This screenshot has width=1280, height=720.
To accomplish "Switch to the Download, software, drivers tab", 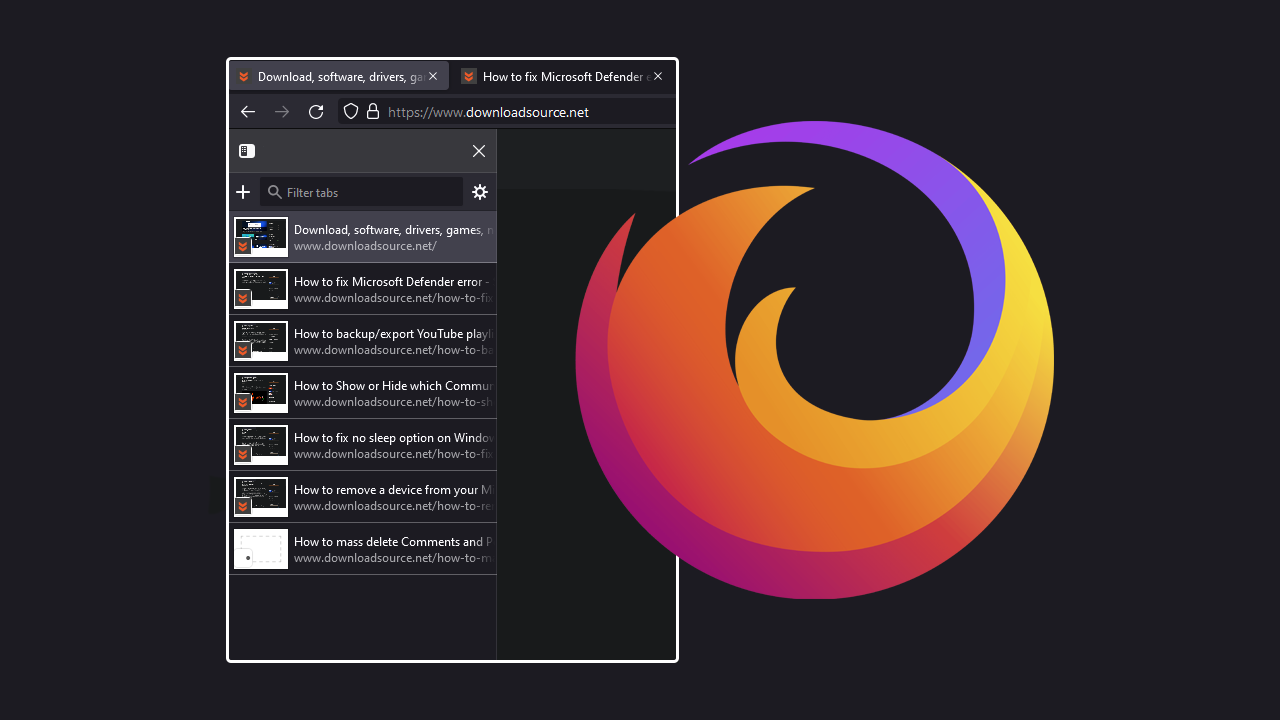I will 339,76.
